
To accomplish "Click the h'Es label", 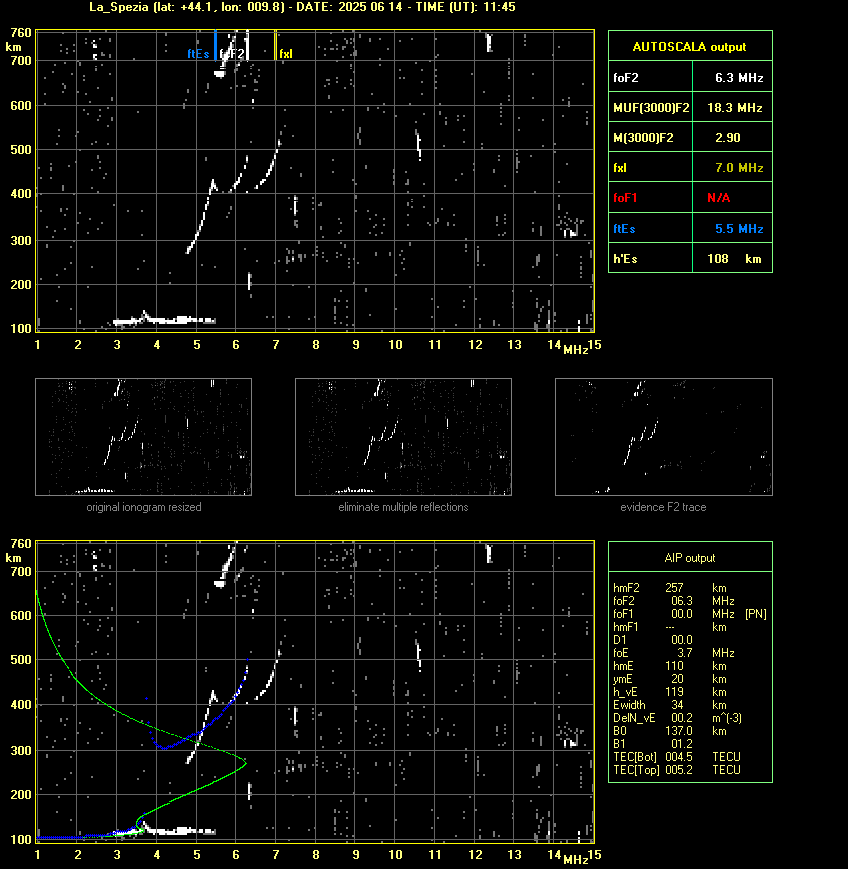I will pyautogui.click(x=625, y=259).
